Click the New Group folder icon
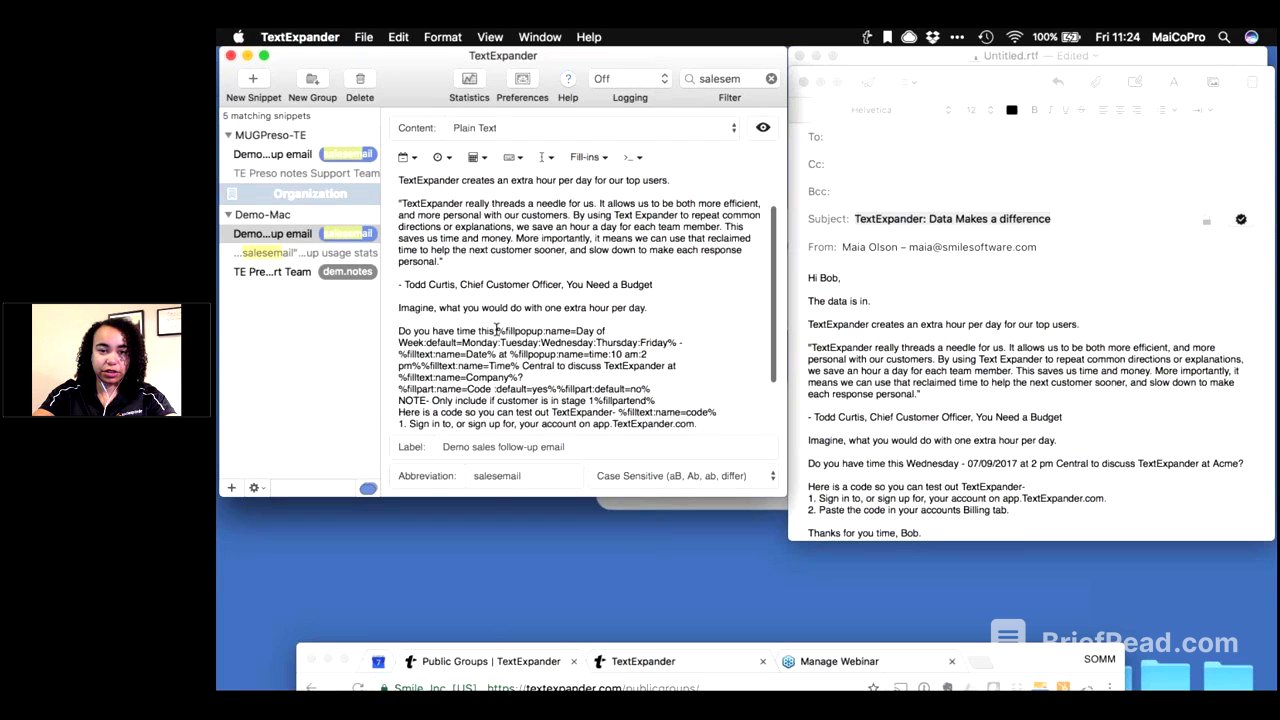 [312, 79]
